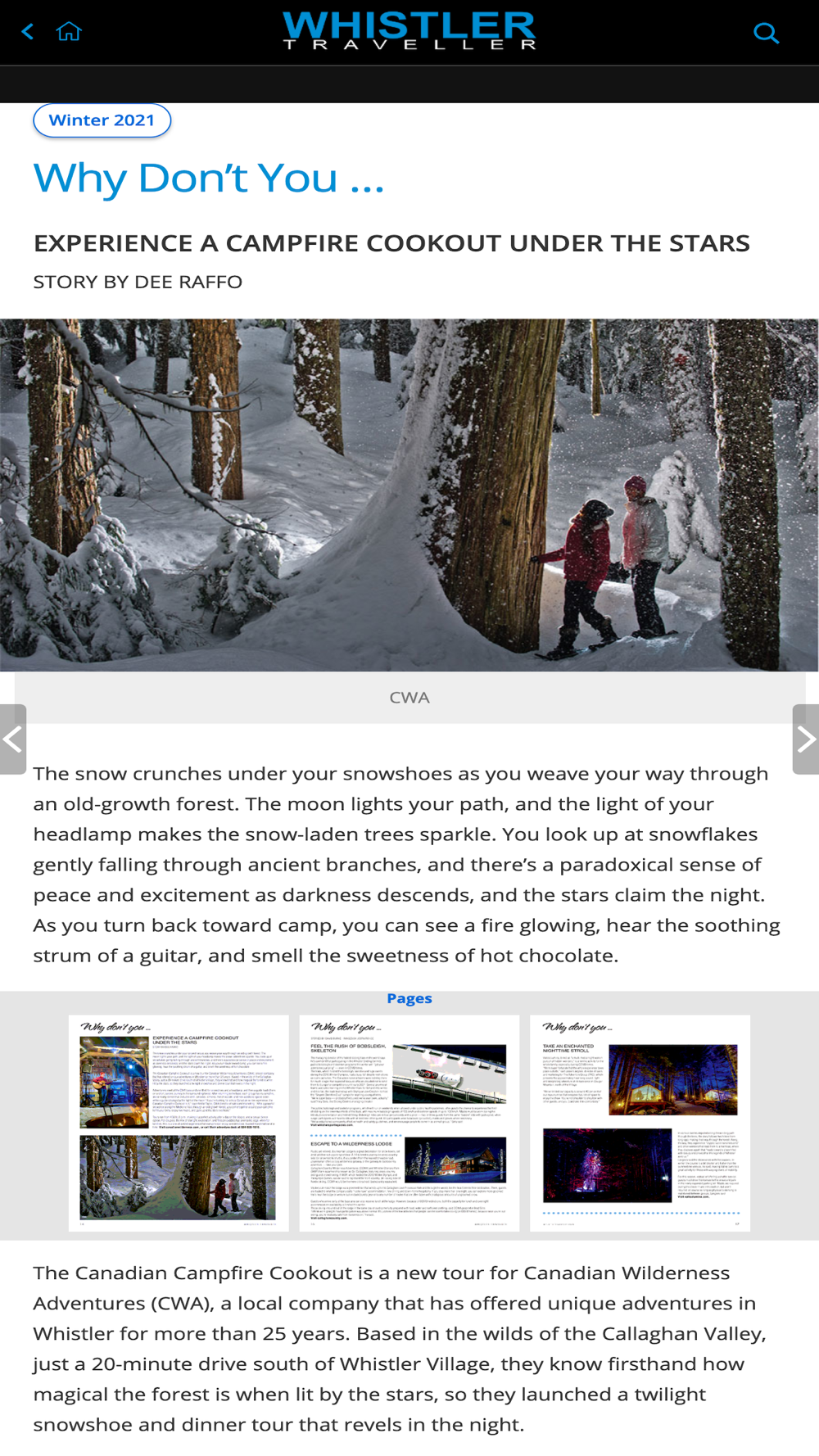Click the Story by Dee Raffo byline
The width and height of the screenshot is (819, 1456).
point(138,282)
